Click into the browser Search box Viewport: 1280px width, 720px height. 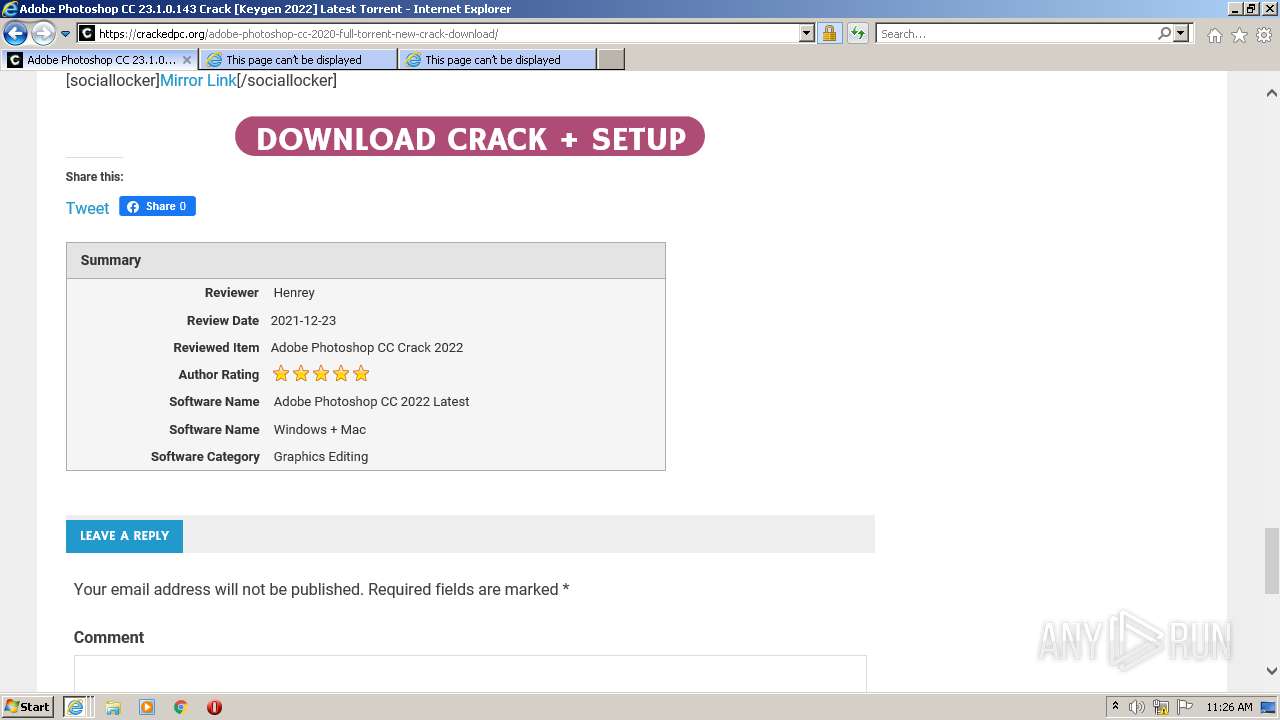pyautogui.click(x=1016, y=33)
